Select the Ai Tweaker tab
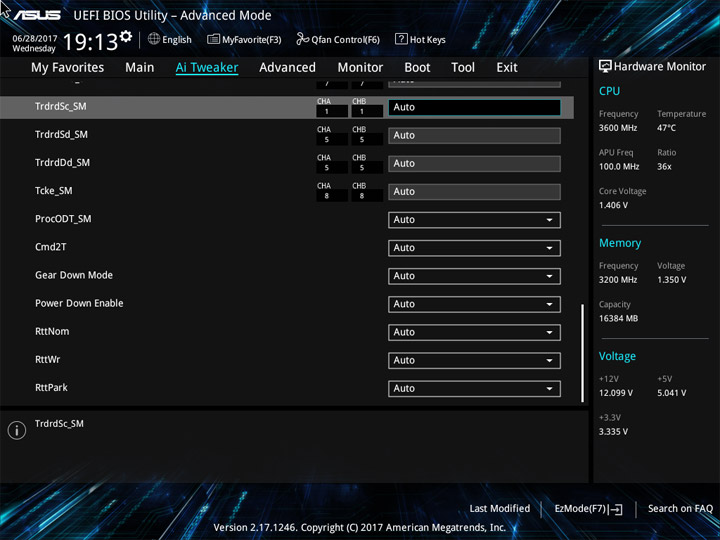Viewport: 720px width, 540px height. coord(207,68)
